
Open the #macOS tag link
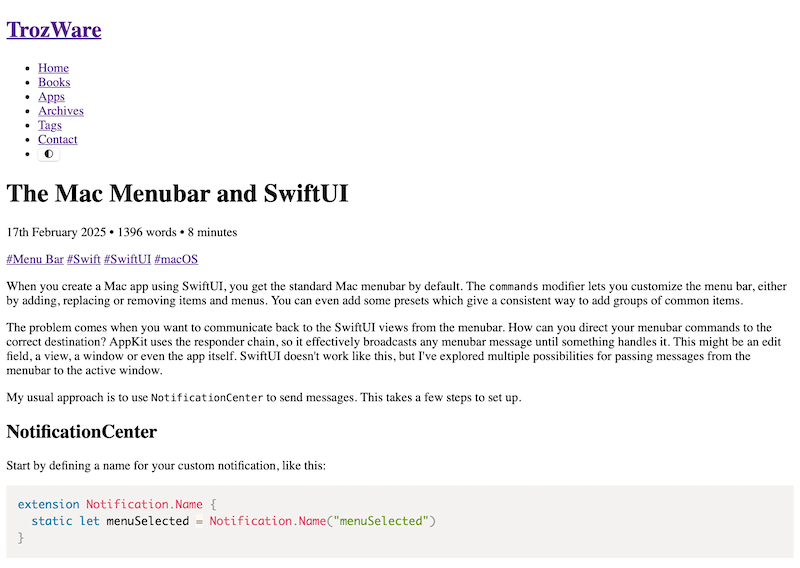(x=176, y=259)
